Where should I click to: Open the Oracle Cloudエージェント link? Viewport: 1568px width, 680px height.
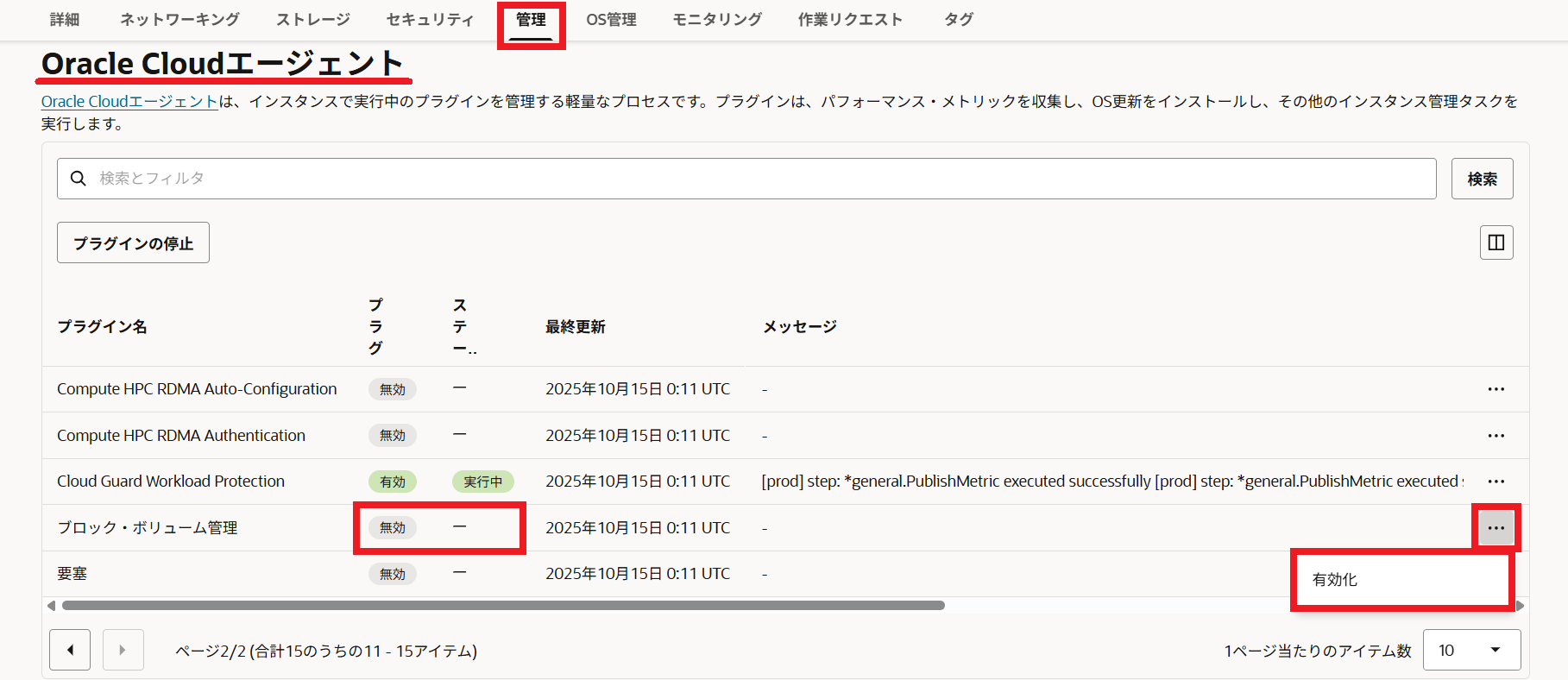coord(129,102)
